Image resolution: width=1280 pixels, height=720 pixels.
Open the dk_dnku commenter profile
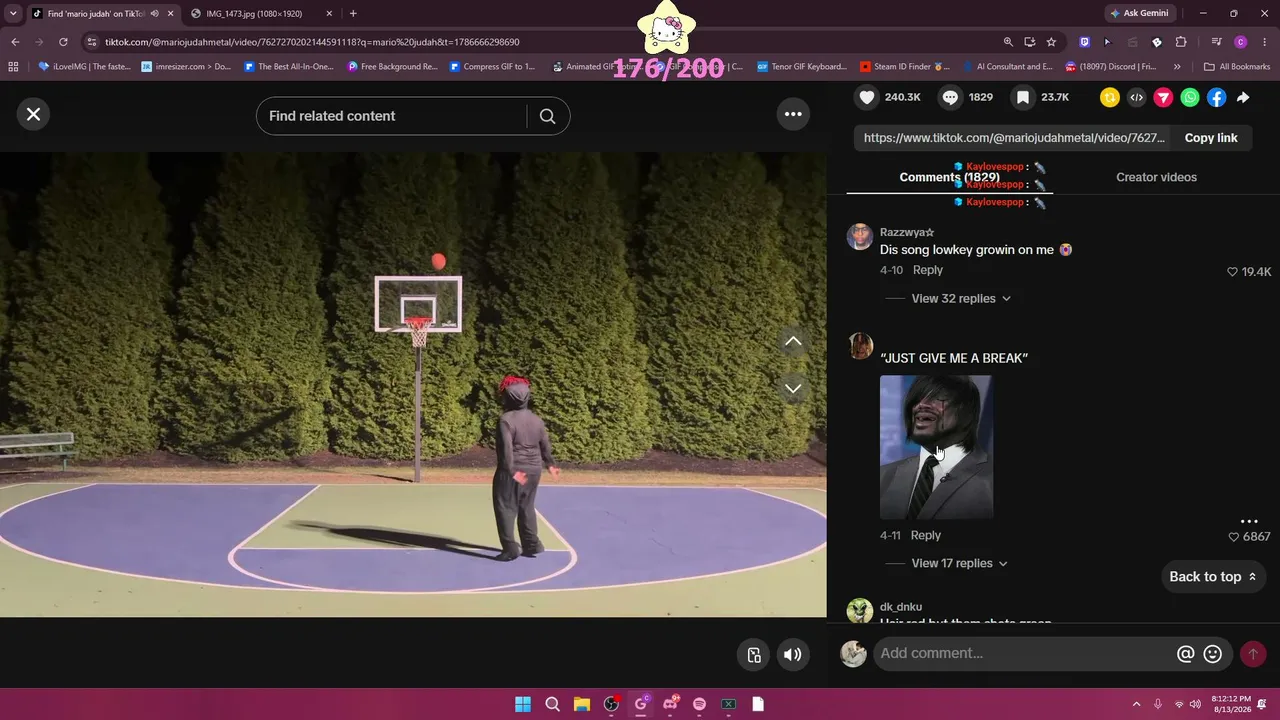coord(901,607)
